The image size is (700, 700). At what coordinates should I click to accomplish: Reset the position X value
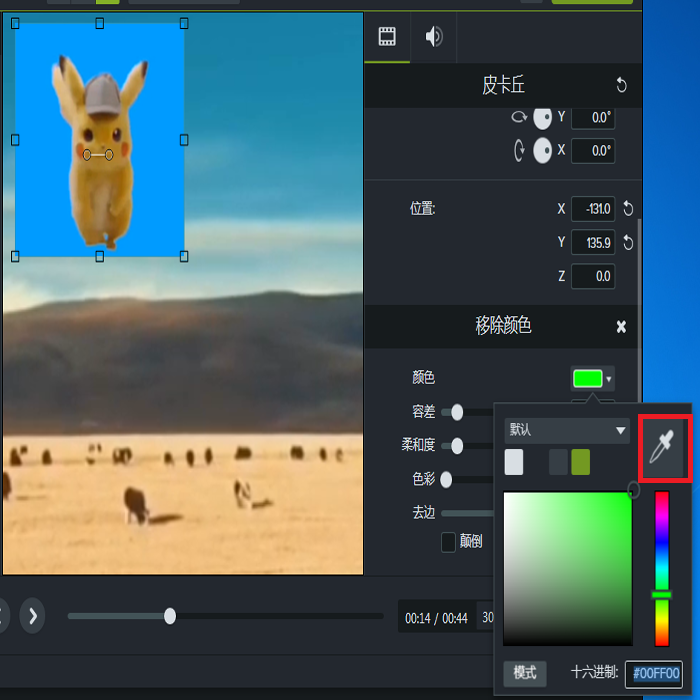pos(628,208)
